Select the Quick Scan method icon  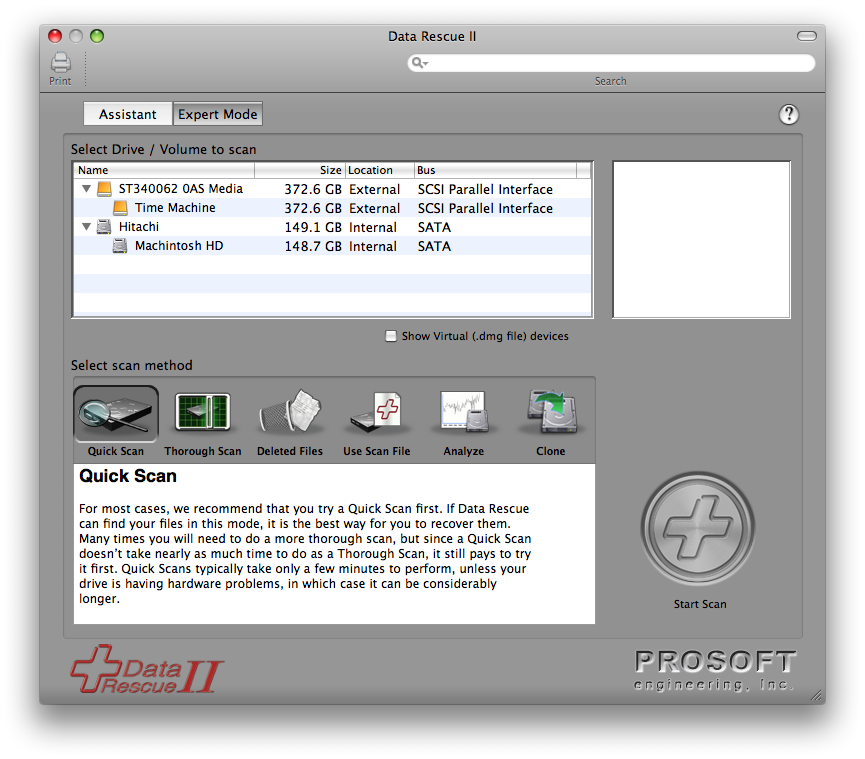pyautogui.click(x=116, y=414)
